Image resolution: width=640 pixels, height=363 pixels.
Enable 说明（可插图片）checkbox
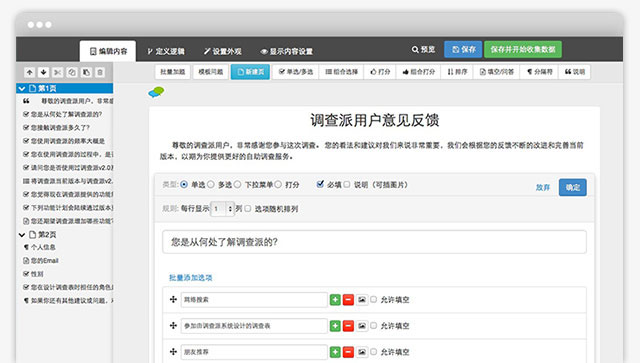(347, 185)
